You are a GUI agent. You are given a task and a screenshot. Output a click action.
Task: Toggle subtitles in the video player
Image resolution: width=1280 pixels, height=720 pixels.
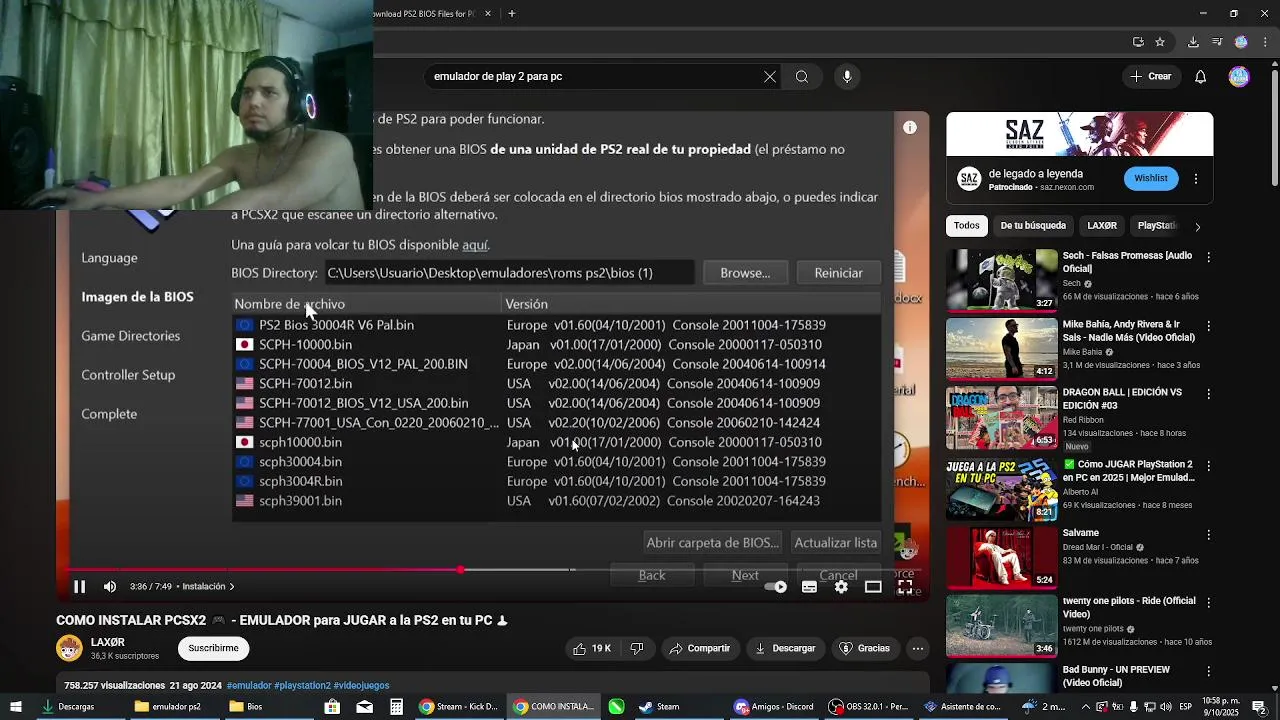(x=809, y=587)
